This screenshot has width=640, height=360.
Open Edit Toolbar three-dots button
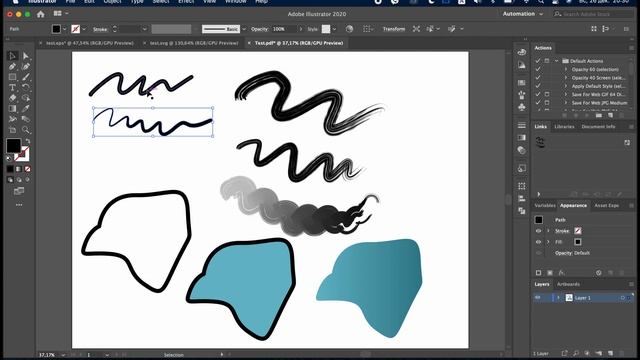tap(19, 205)
